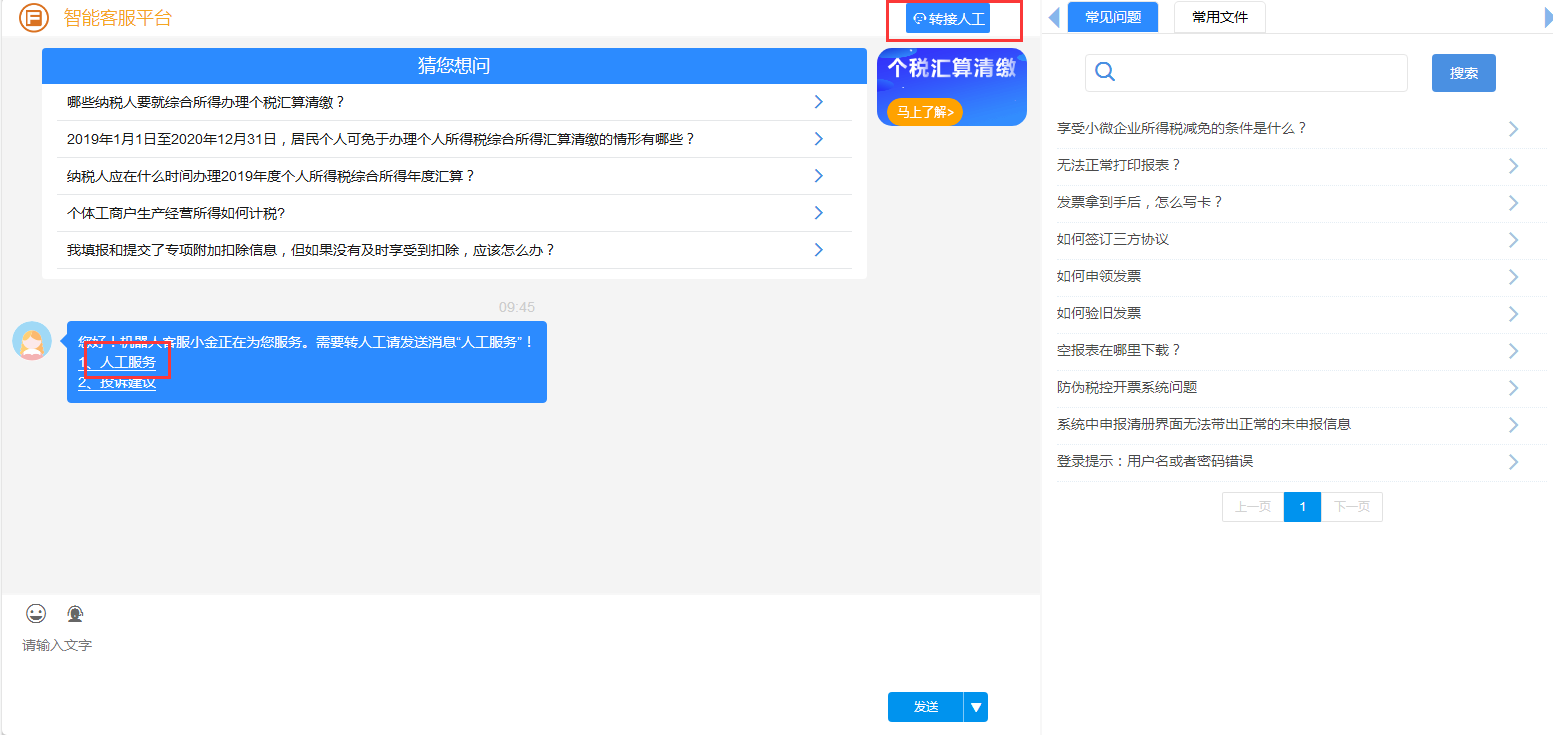Click the headset agent icon
This screenshot has width=1553, height=735.
(75, 613)
